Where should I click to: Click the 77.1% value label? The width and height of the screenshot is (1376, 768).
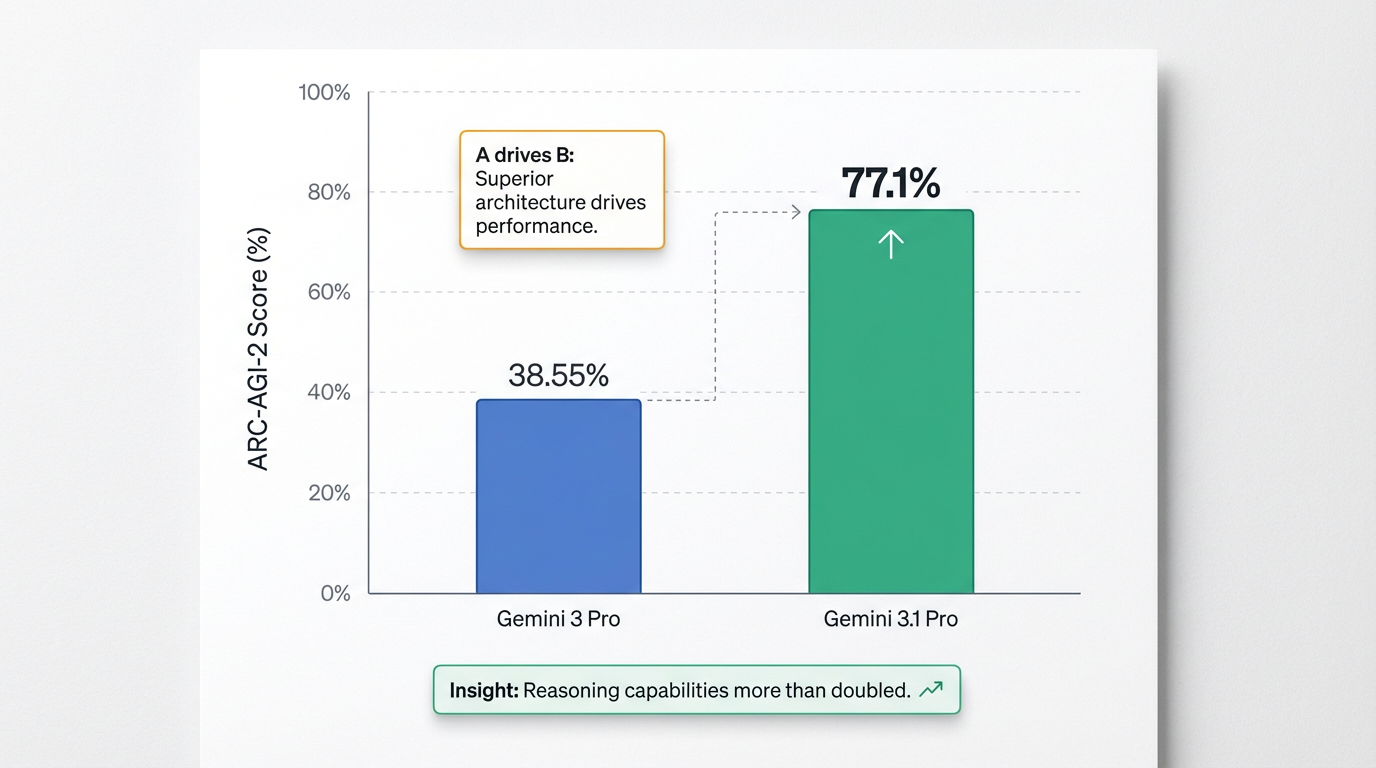[890, 184]
